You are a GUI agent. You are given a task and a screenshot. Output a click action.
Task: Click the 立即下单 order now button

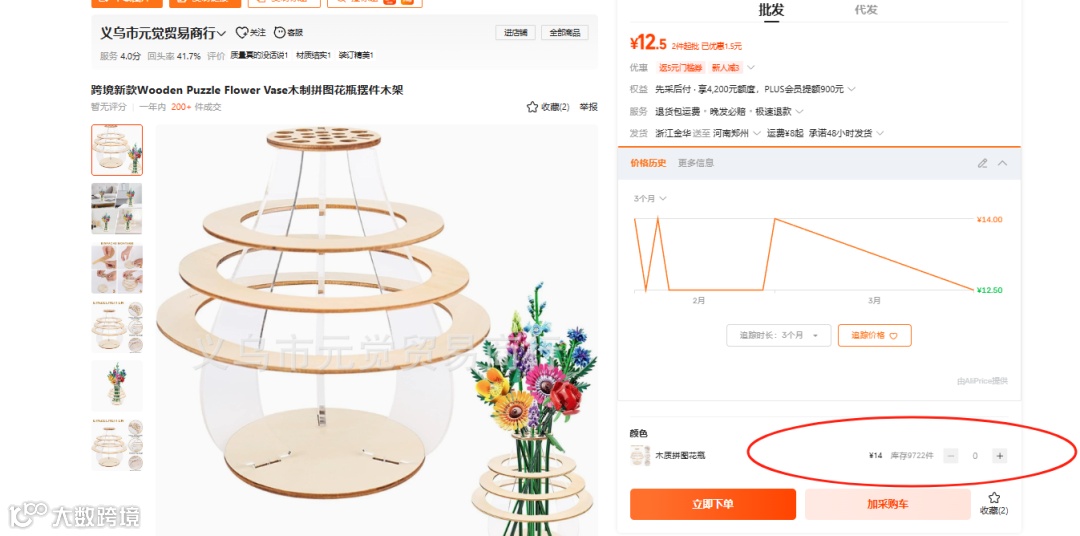tap(713, 504)
